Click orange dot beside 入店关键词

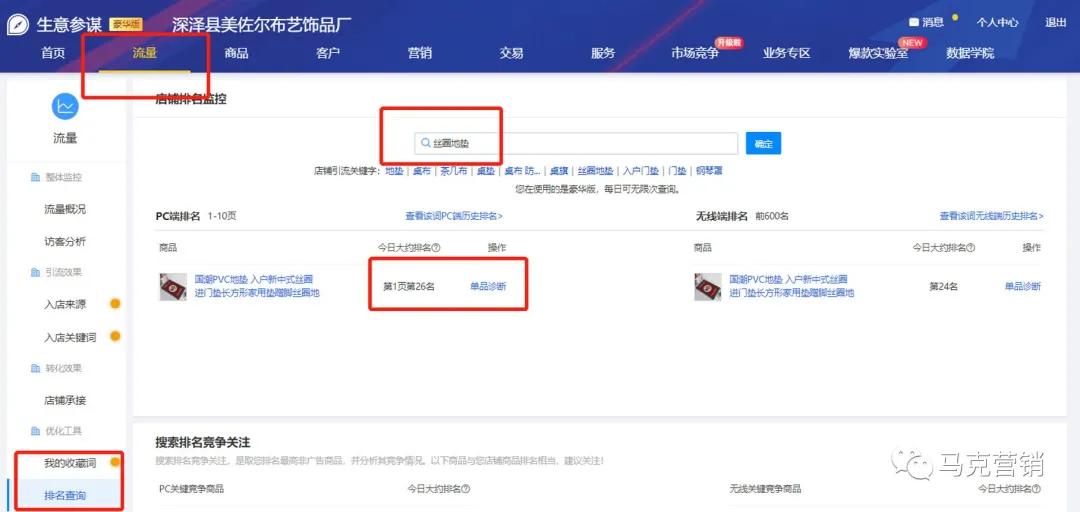[115, 336]
